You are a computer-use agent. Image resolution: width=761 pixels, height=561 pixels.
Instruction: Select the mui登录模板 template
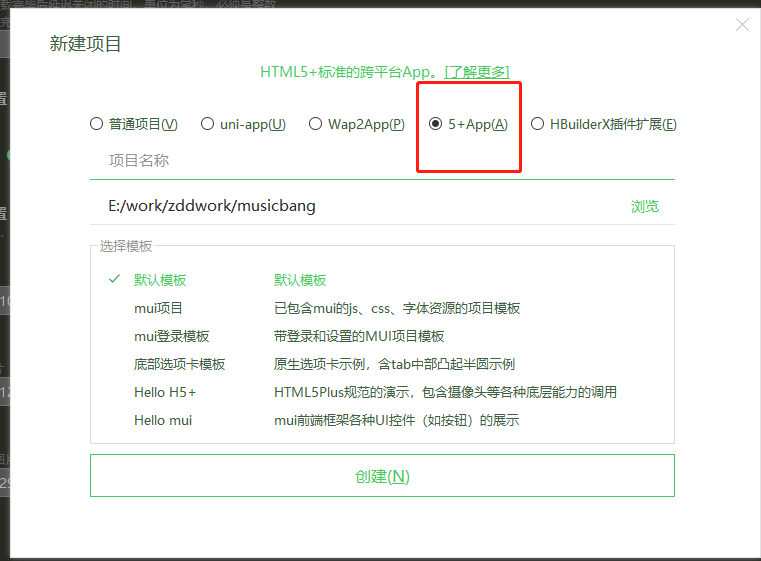(x=171, y=336)
